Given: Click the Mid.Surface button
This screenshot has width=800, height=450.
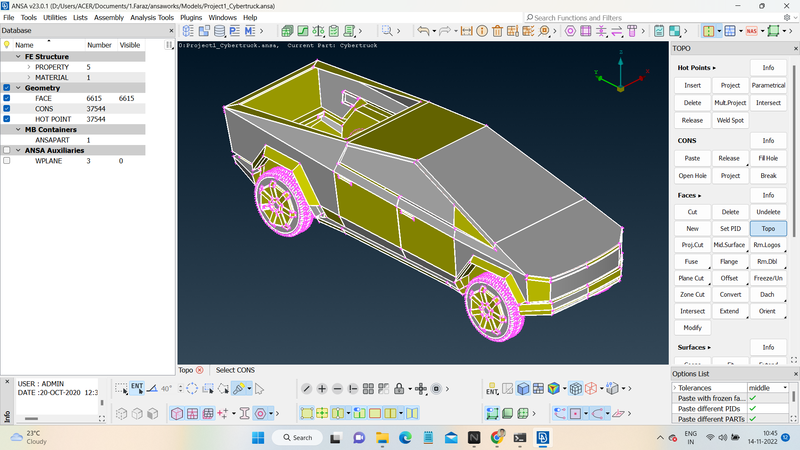Looking at the screenshot, I should tap(729, 245).
